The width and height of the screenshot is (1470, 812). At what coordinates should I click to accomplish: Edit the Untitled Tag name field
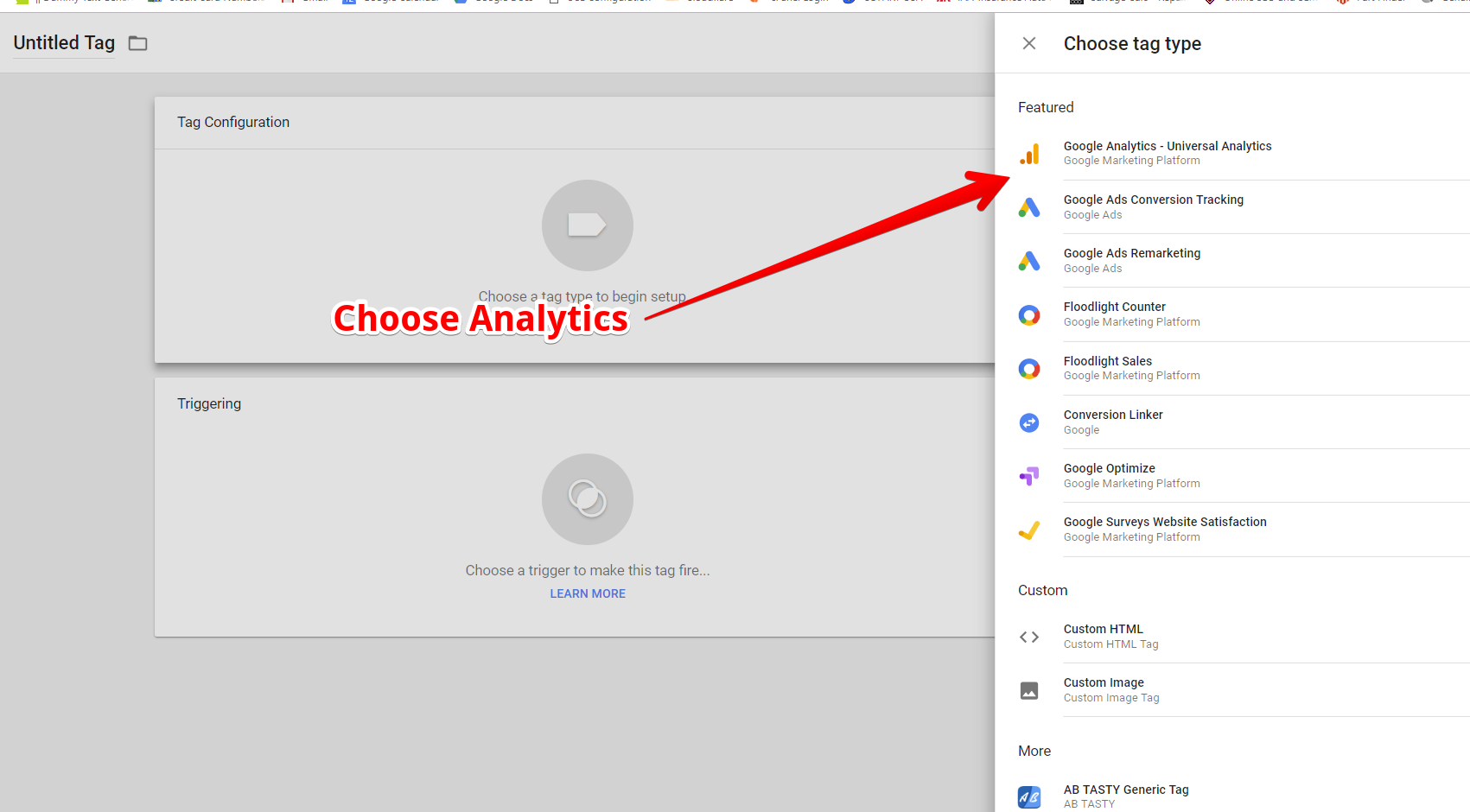64,43
